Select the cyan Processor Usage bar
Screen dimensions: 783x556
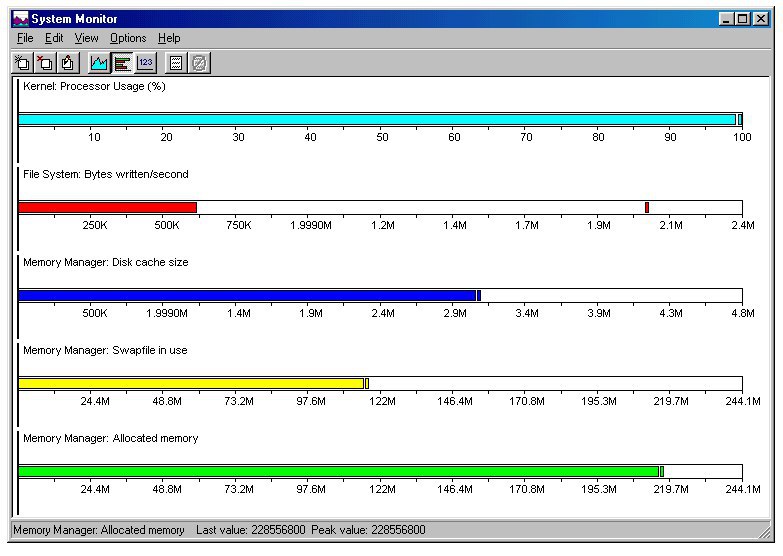377,119
